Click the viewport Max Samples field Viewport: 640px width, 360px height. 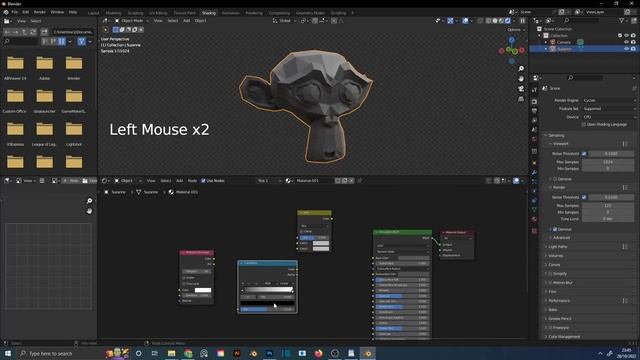click(x=608, y=162)
